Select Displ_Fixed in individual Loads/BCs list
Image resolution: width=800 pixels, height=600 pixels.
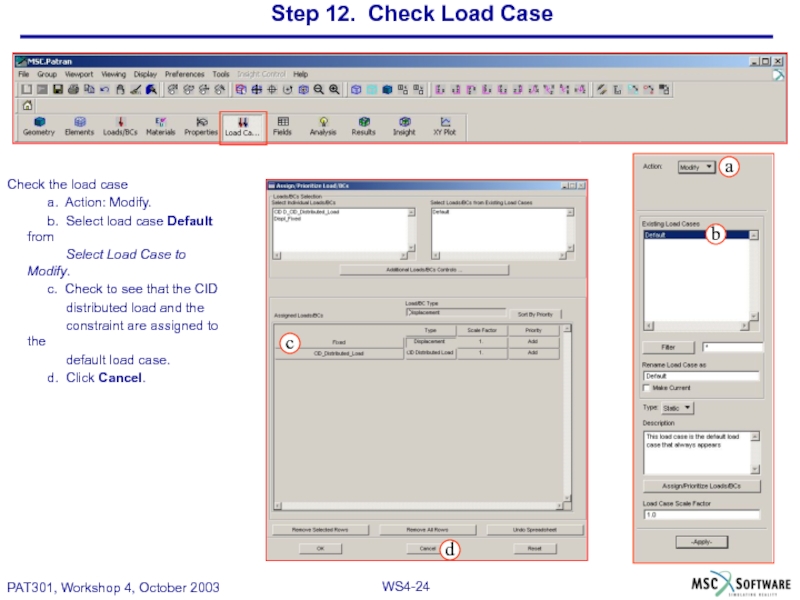tap(288, 219)
